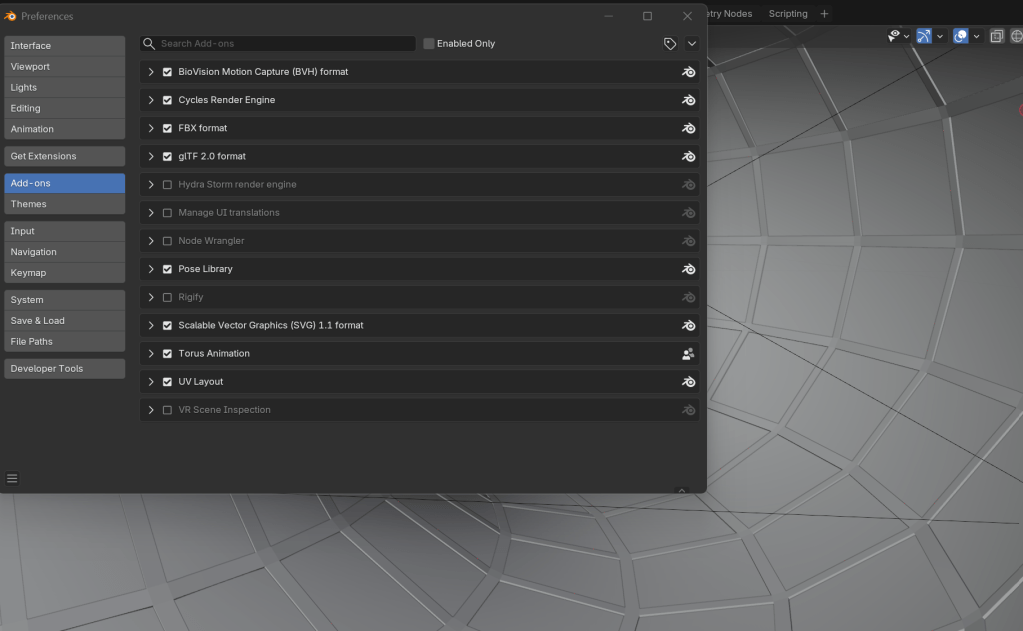The height and width of the screenshot is (631, 1023).
Task: Click the Search Add-ons field
Action: click(x=280, y=44)
